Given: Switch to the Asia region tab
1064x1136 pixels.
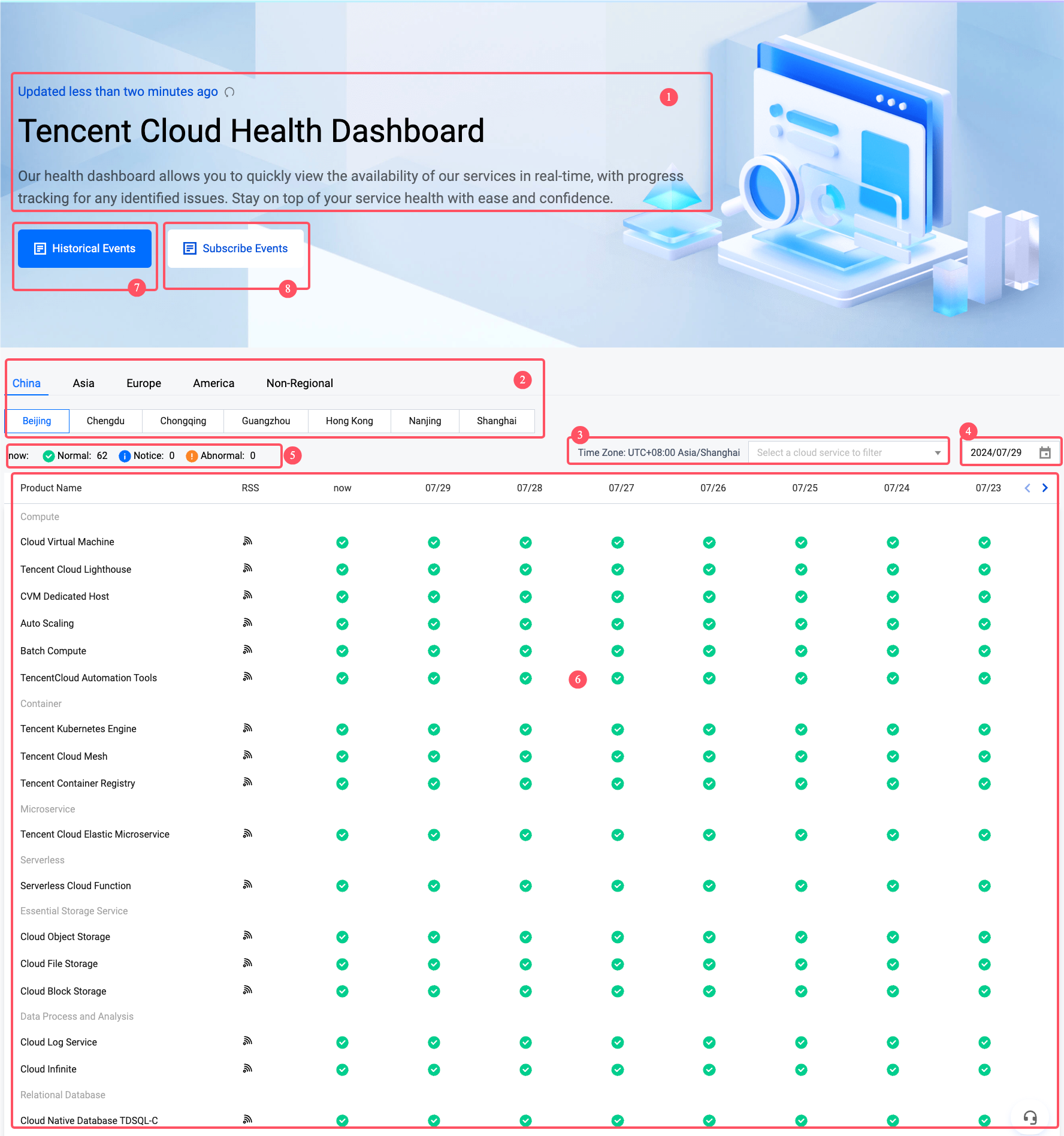Looking at the screenshot, I should pyautogui.click(x=83, y=383).
